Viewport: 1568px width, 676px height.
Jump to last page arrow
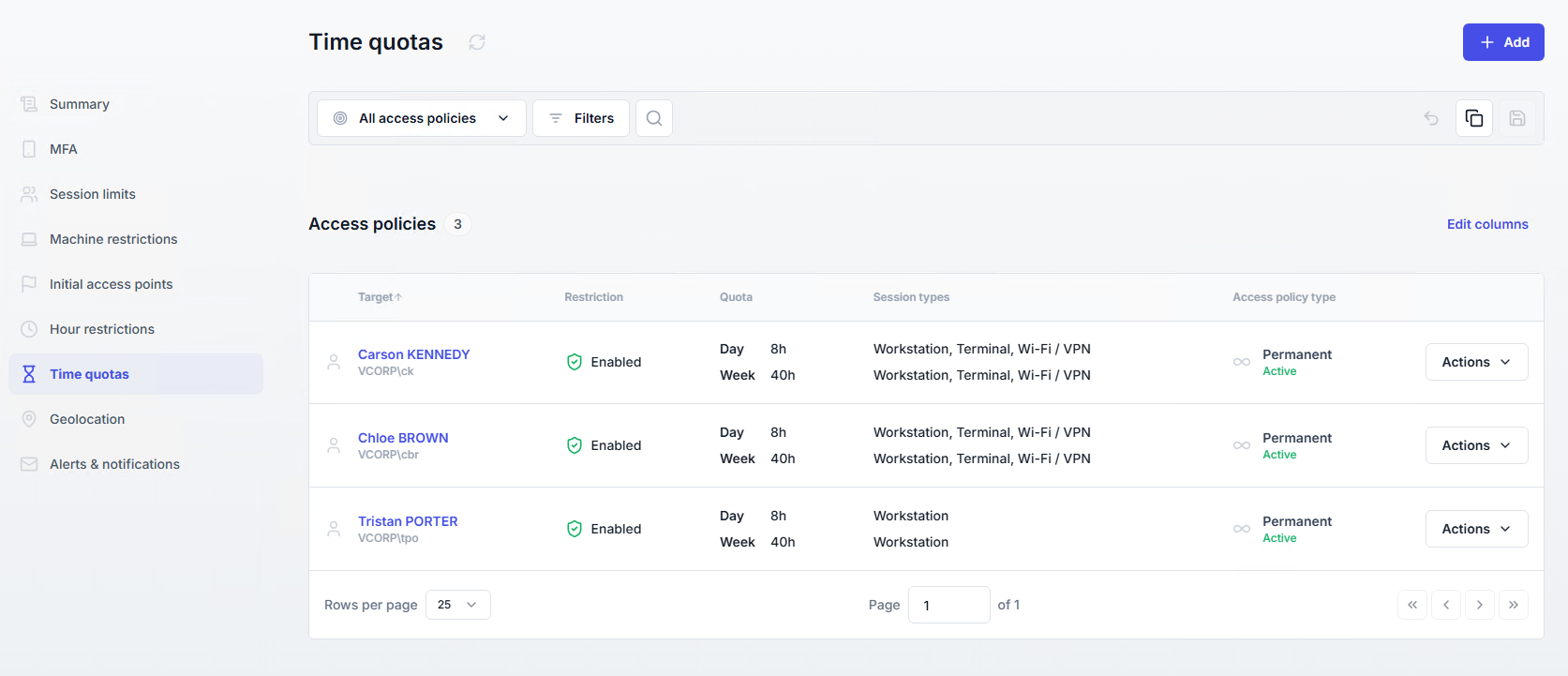[1513, 605]
